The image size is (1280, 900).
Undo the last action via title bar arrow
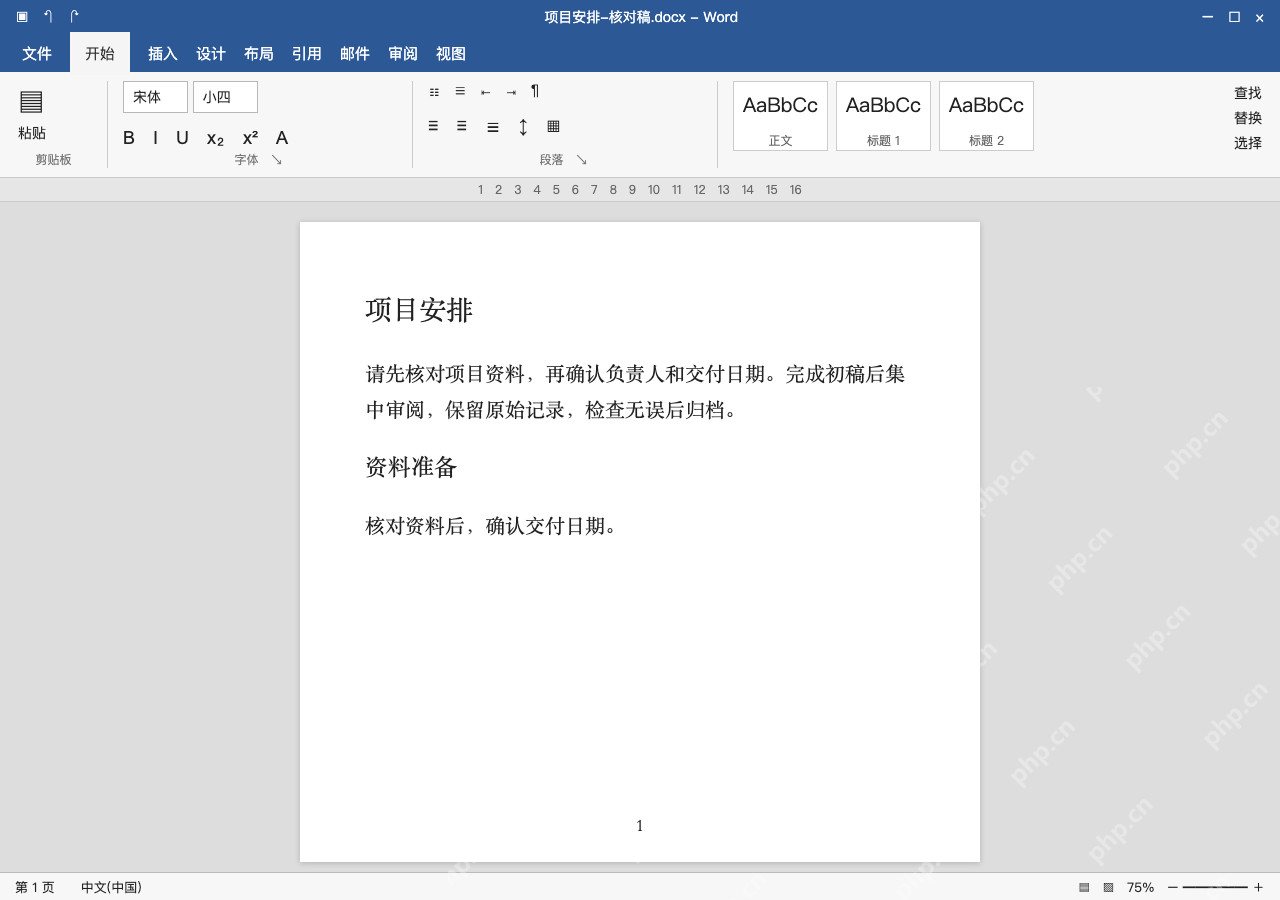(x=48, y=16)
